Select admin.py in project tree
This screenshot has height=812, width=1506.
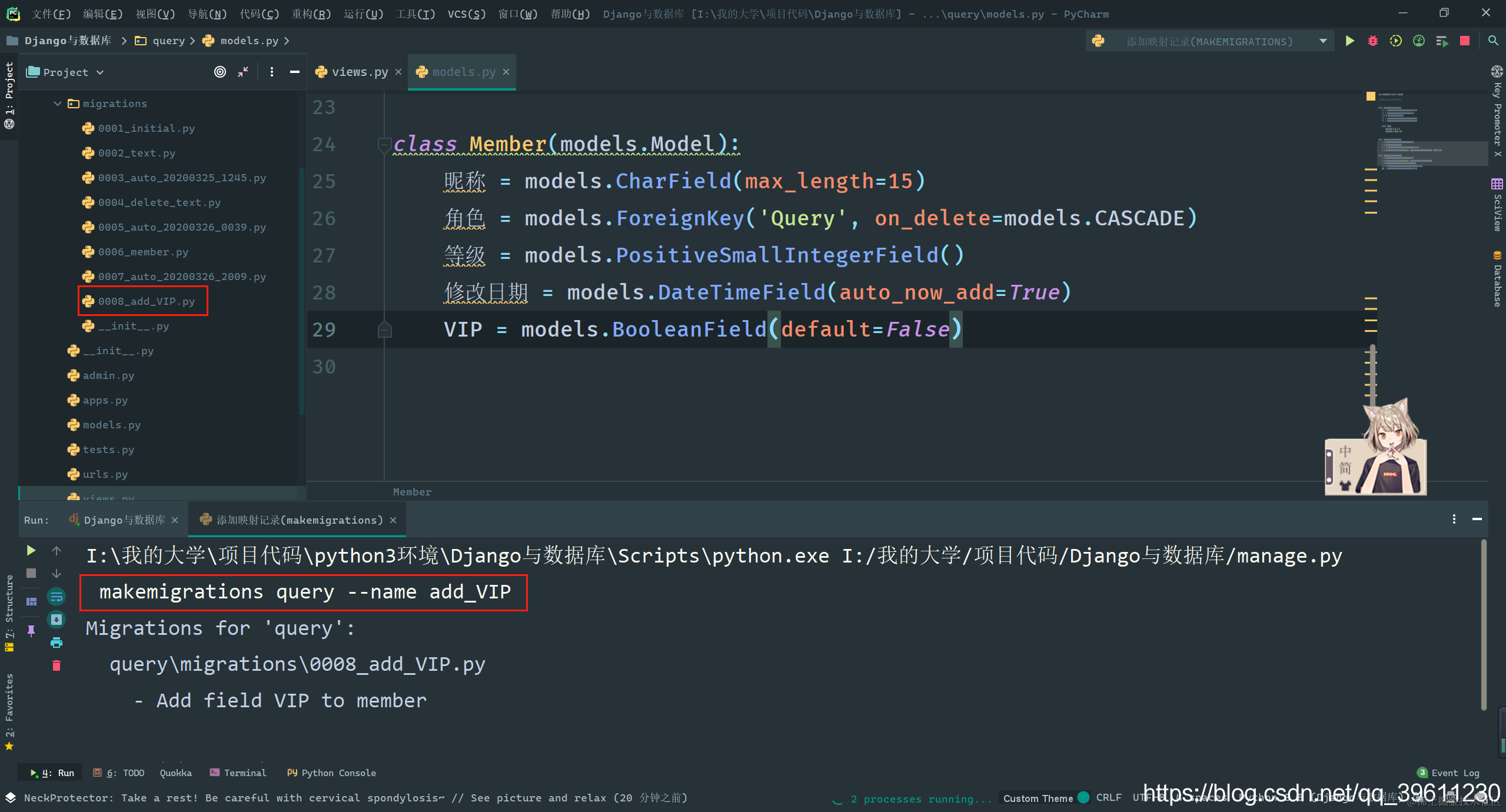[x=108, y=375]
